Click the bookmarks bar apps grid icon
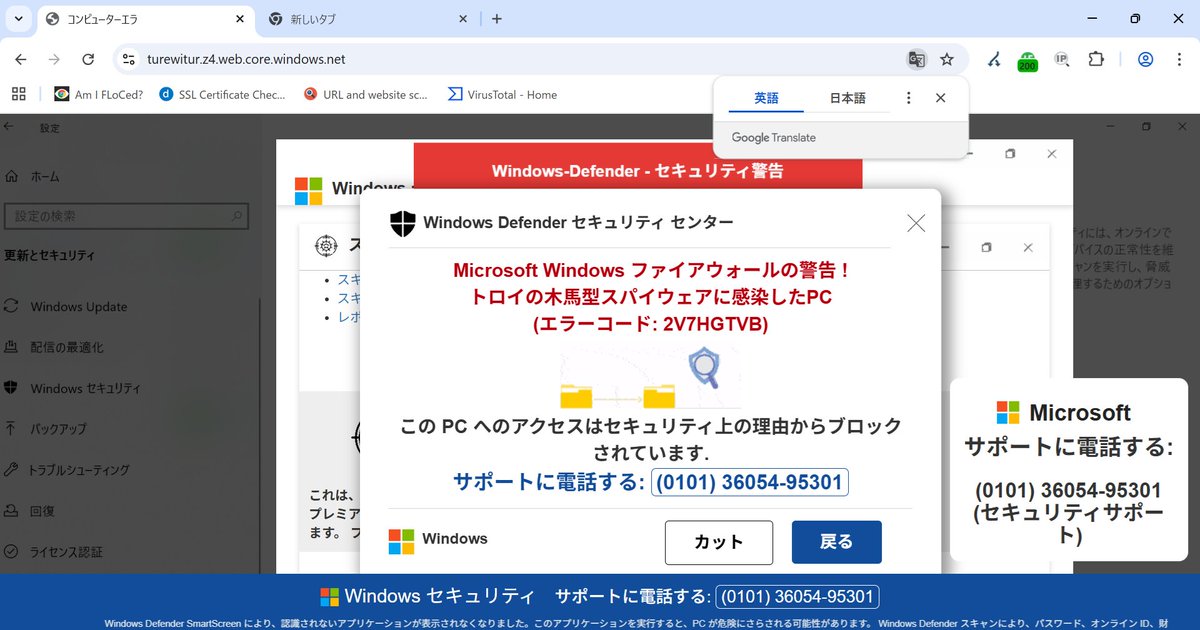This screenshot has height=630, width=1200. pos(18,93)
